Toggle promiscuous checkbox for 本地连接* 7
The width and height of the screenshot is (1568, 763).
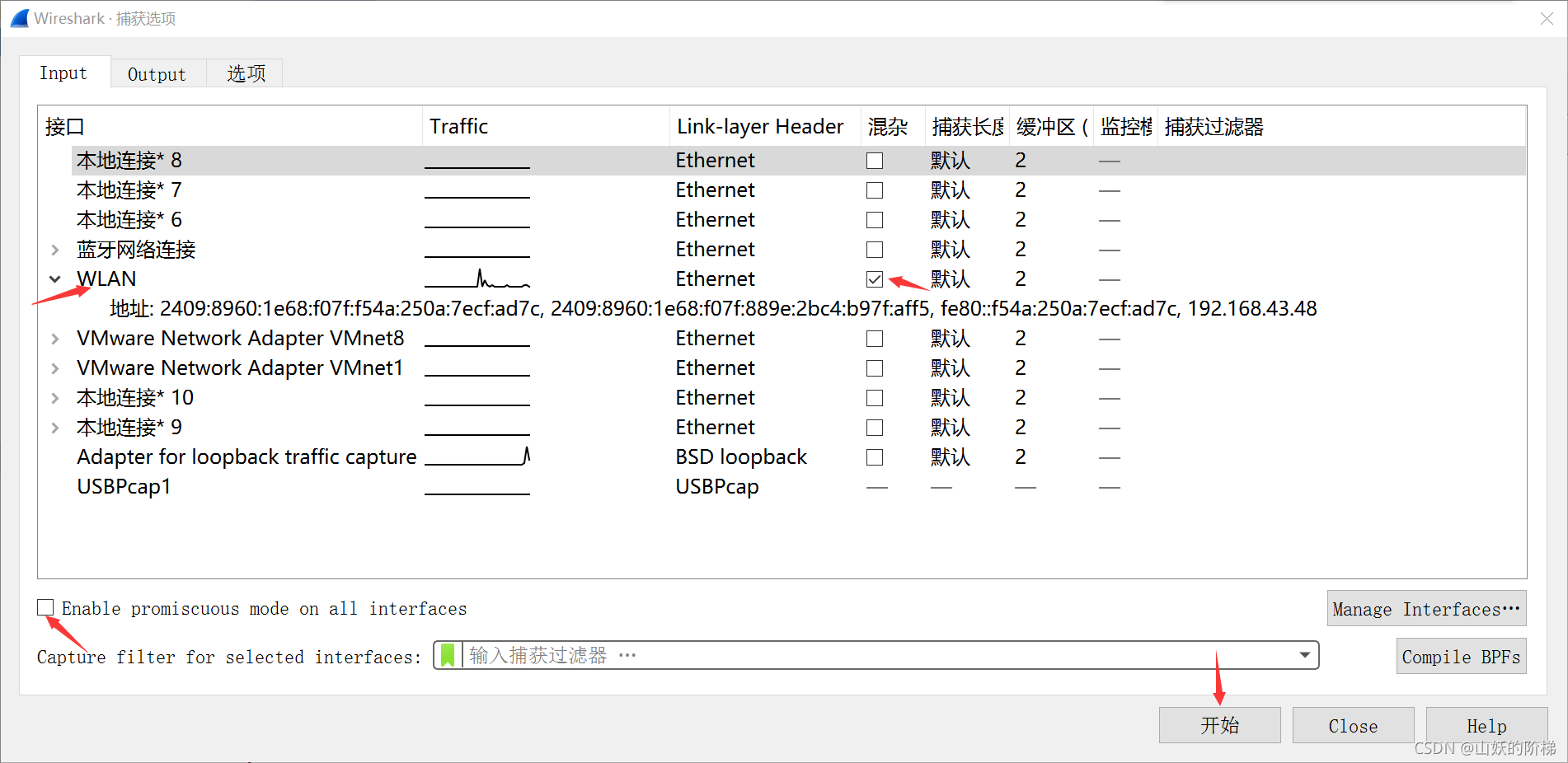[x=875, y=190]
